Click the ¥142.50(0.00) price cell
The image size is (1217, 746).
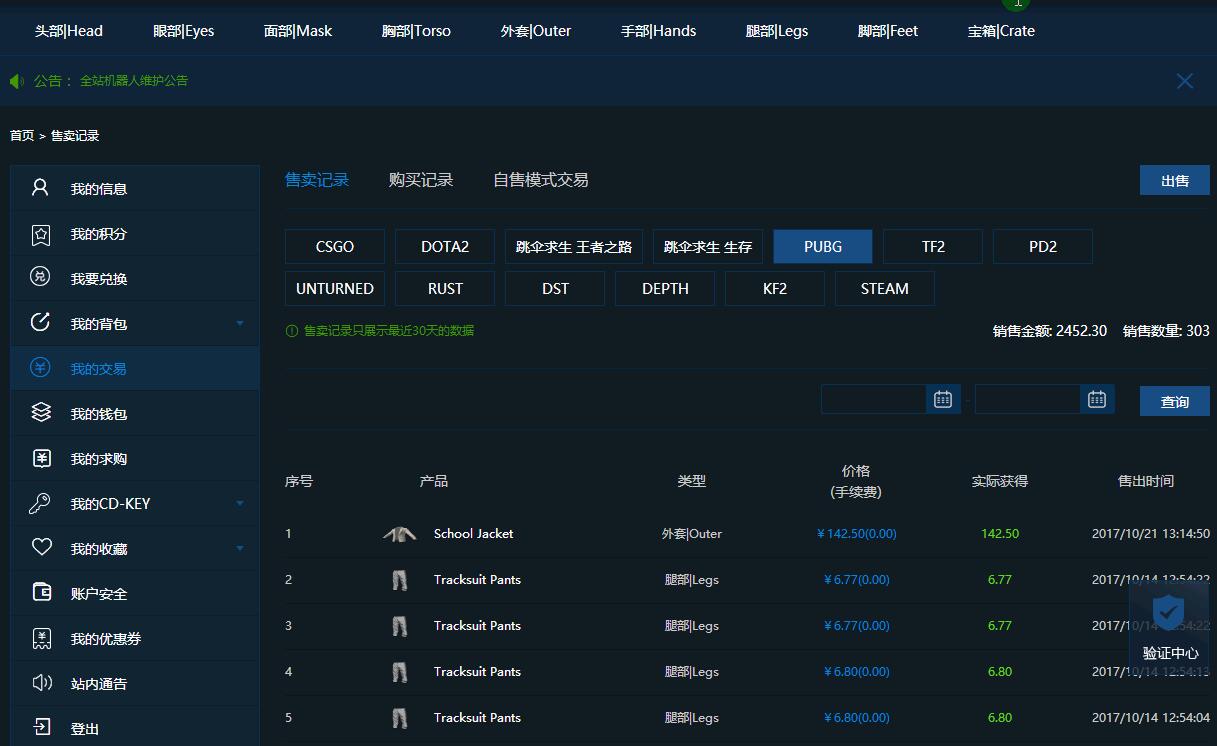click(x=857, y=534)
